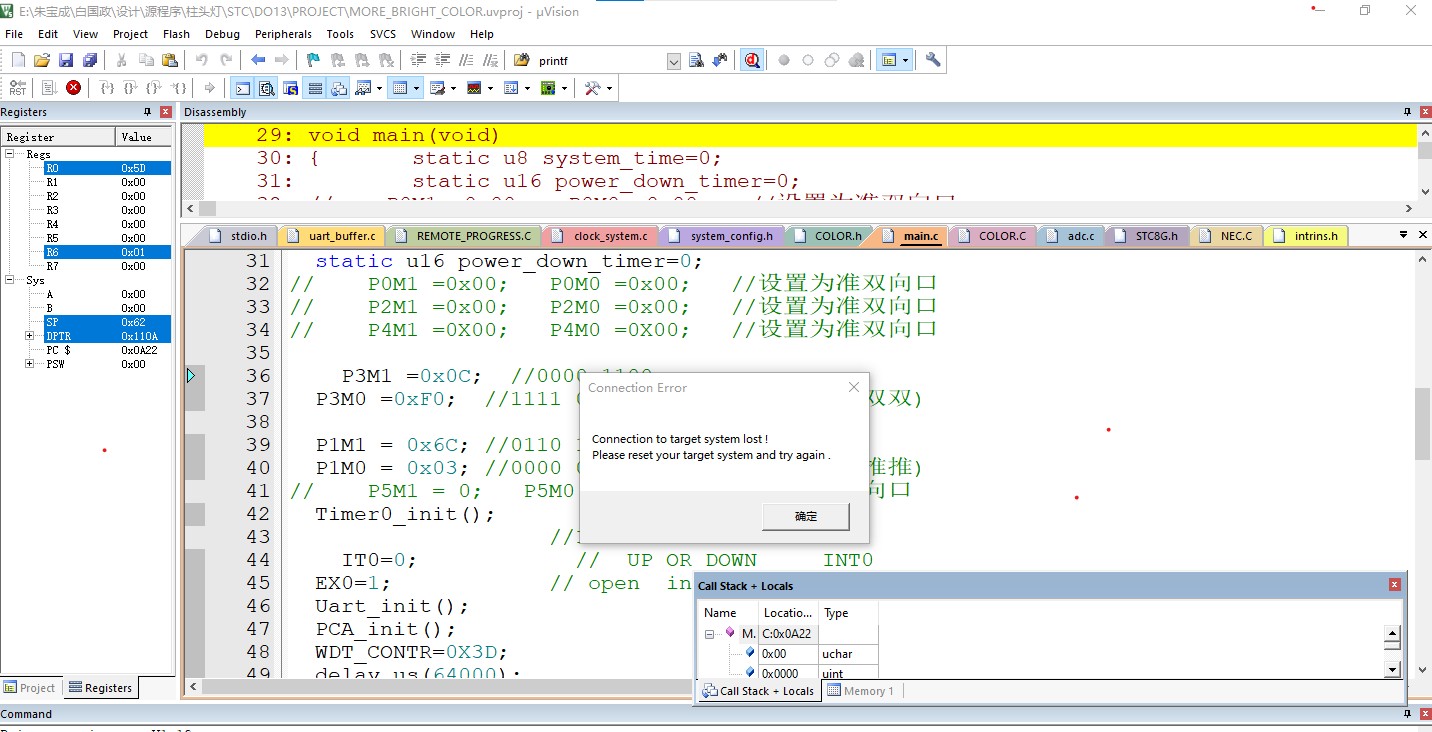Open the Peripherals menu
Screen dimensions: 1432x732
click(x=283, y=34)
